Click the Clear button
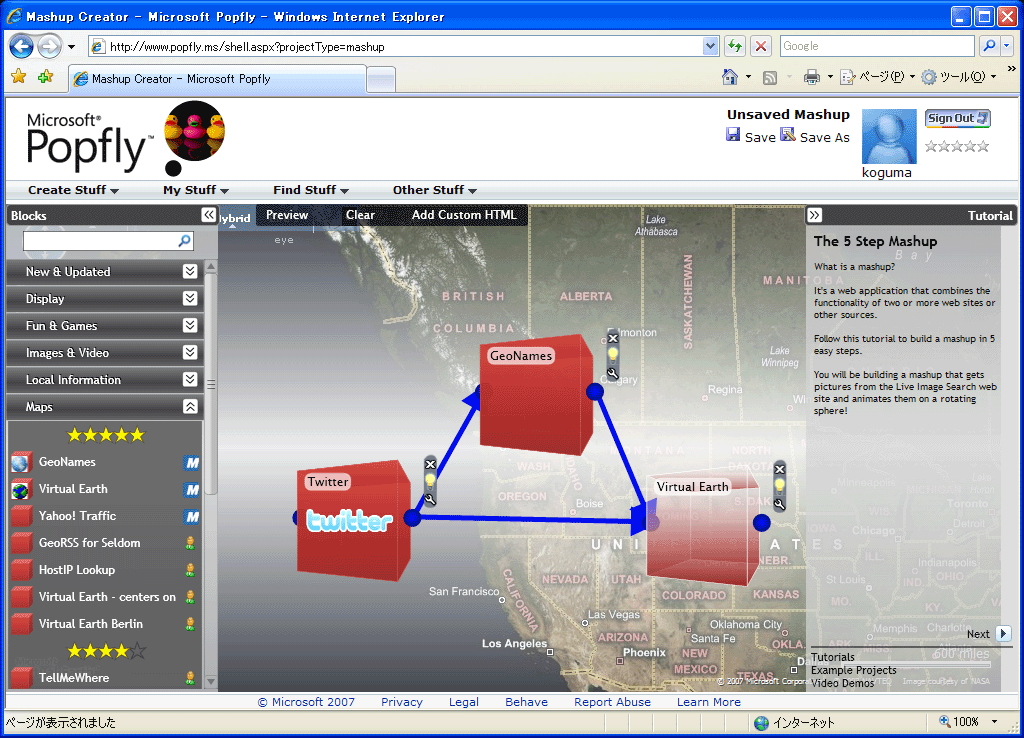This screenshot has height=738, width=1024. (x=360, y=215)
